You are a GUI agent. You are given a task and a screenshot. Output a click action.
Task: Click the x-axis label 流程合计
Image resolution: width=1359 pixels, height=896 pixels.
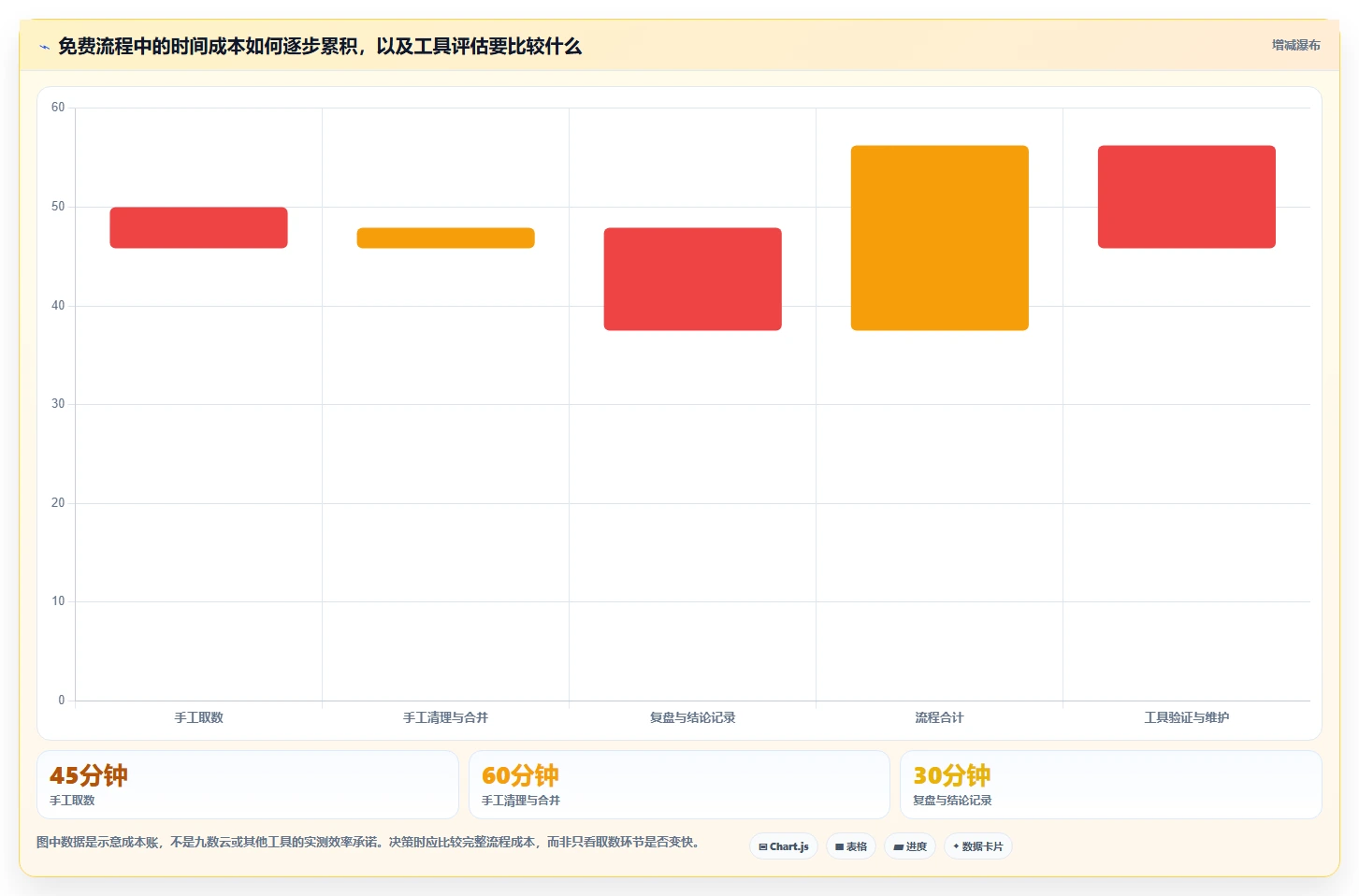[939, 717]
